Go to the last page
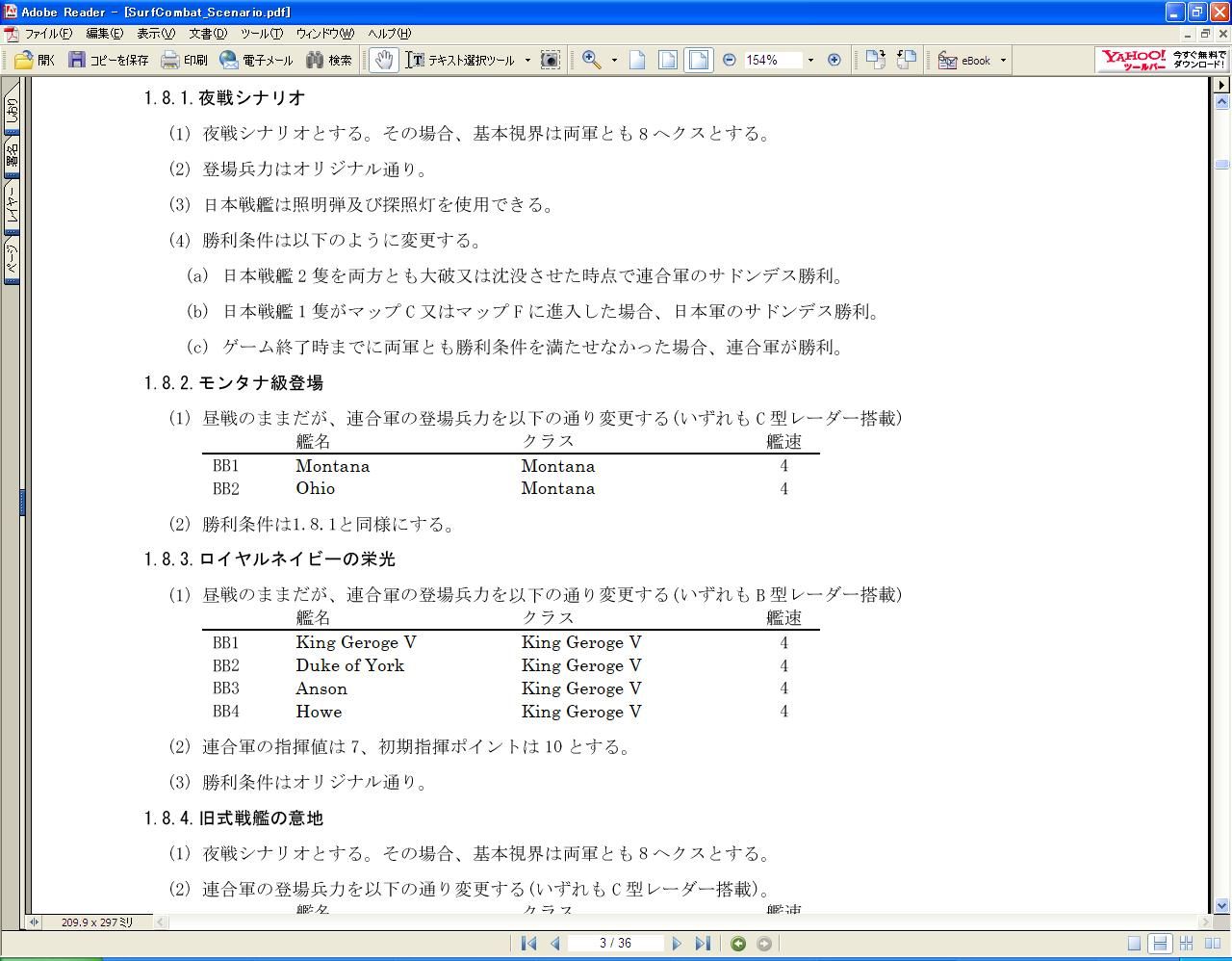 (702, 944)
